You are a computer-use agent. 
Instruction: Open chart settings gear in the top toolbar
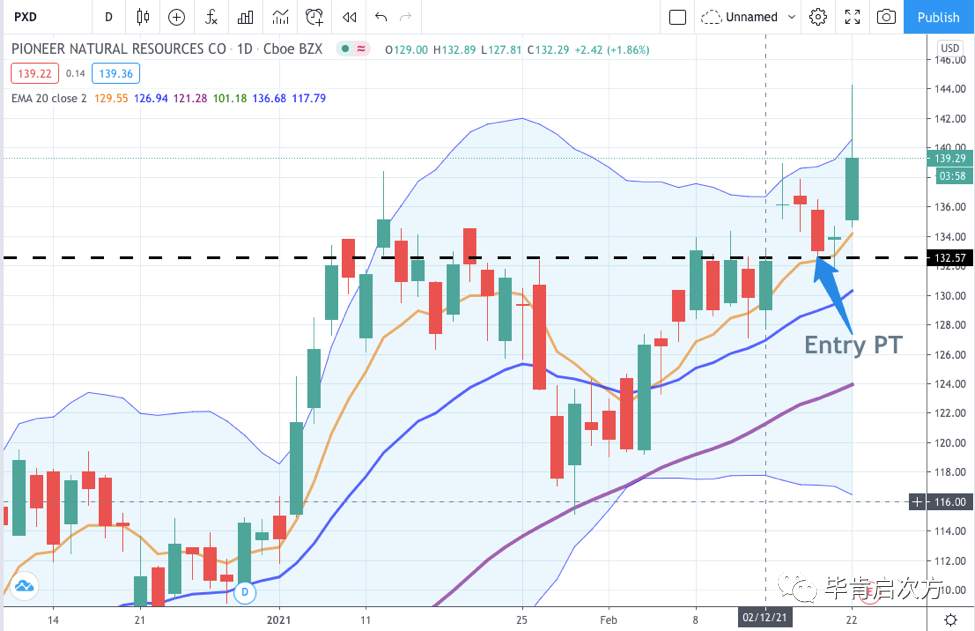coord(818,17)
